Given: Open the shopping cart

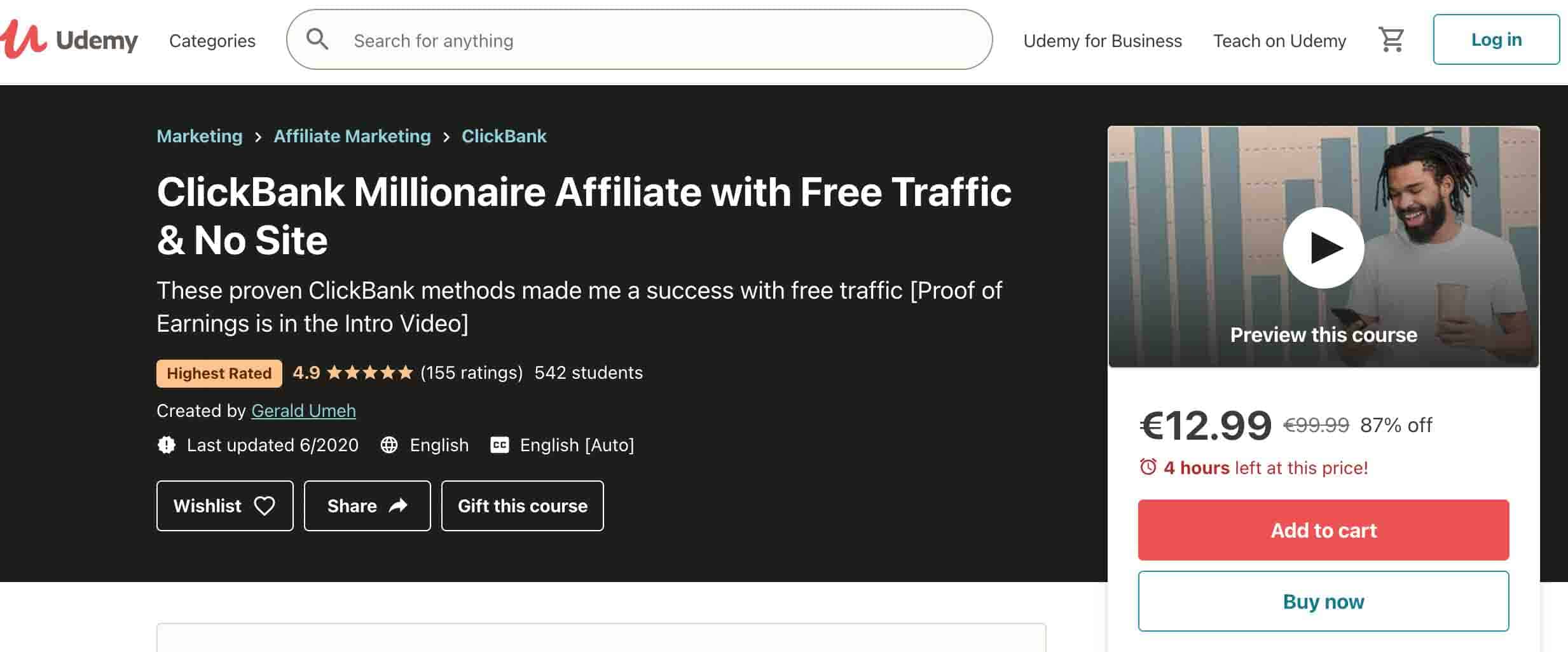Looking at the screenshot, I should pos(1393,39).
